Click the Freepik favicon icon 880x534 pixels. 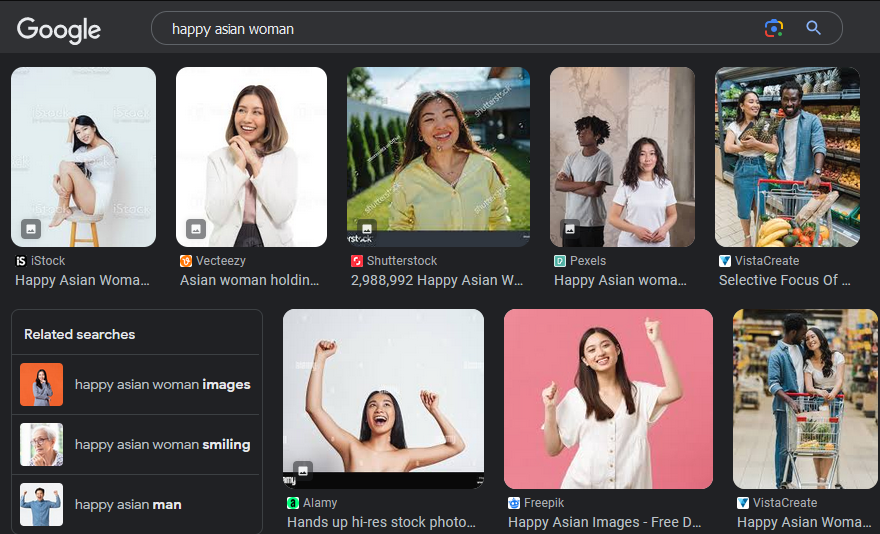coord(514,503)
